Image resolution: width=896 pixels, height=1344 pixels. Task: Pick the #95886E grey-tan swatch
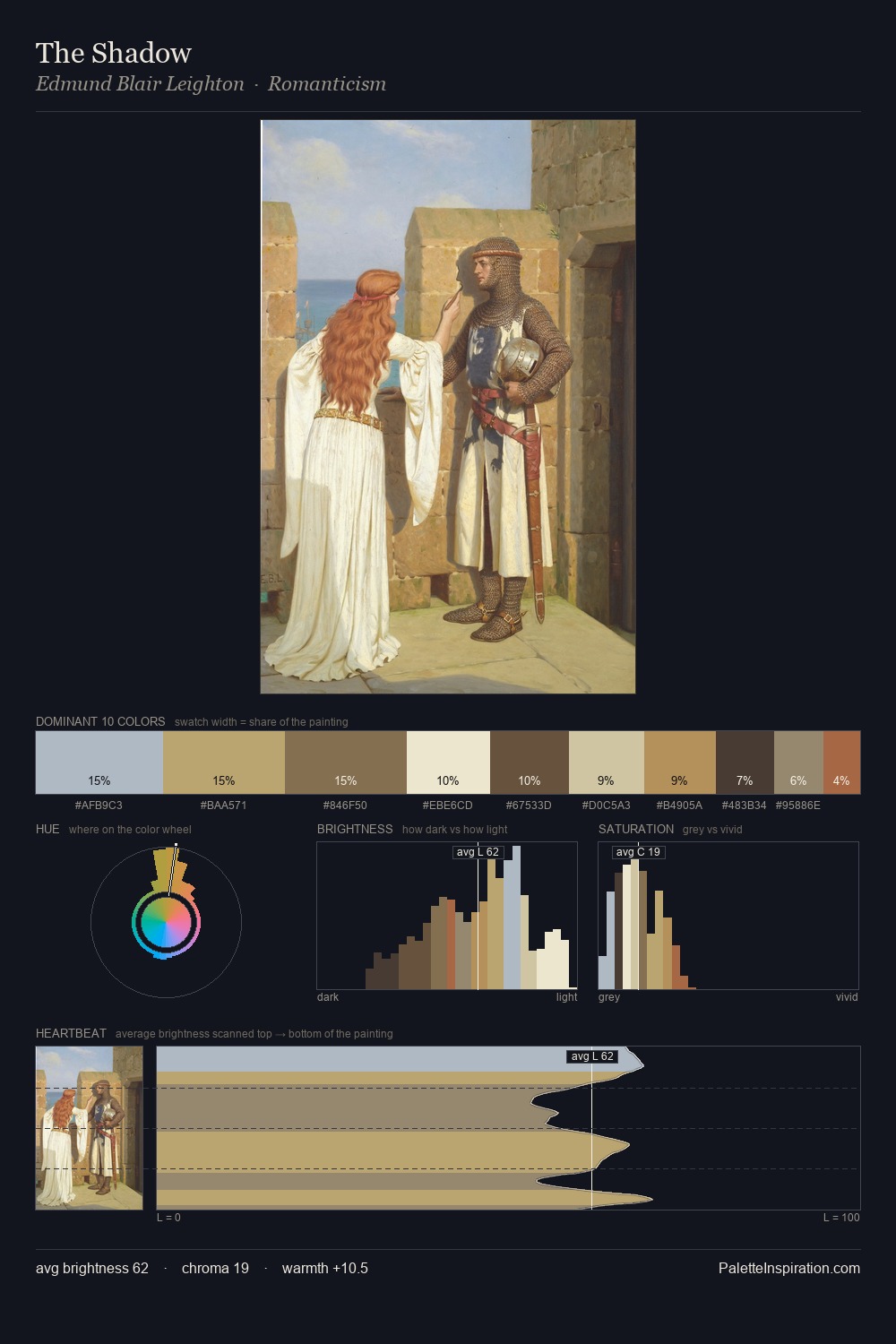pyautogui.click(x=798, y=762)
